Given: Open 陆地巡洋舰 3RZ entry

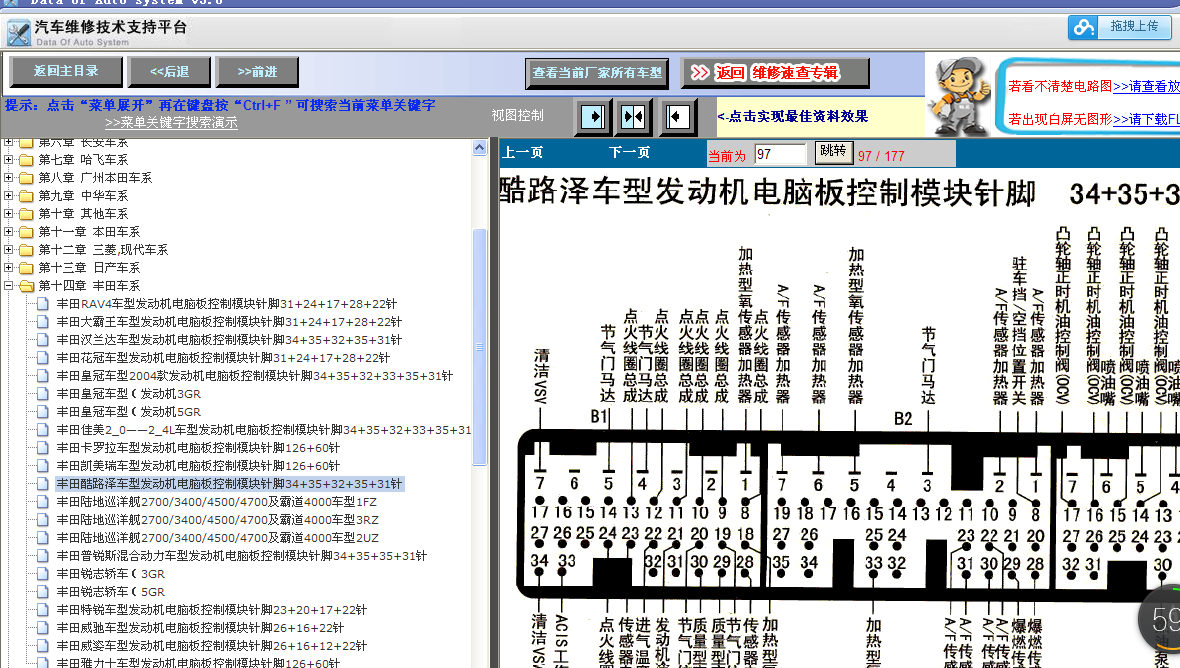Looking at the screenshot, I should (x=217, y=520).
